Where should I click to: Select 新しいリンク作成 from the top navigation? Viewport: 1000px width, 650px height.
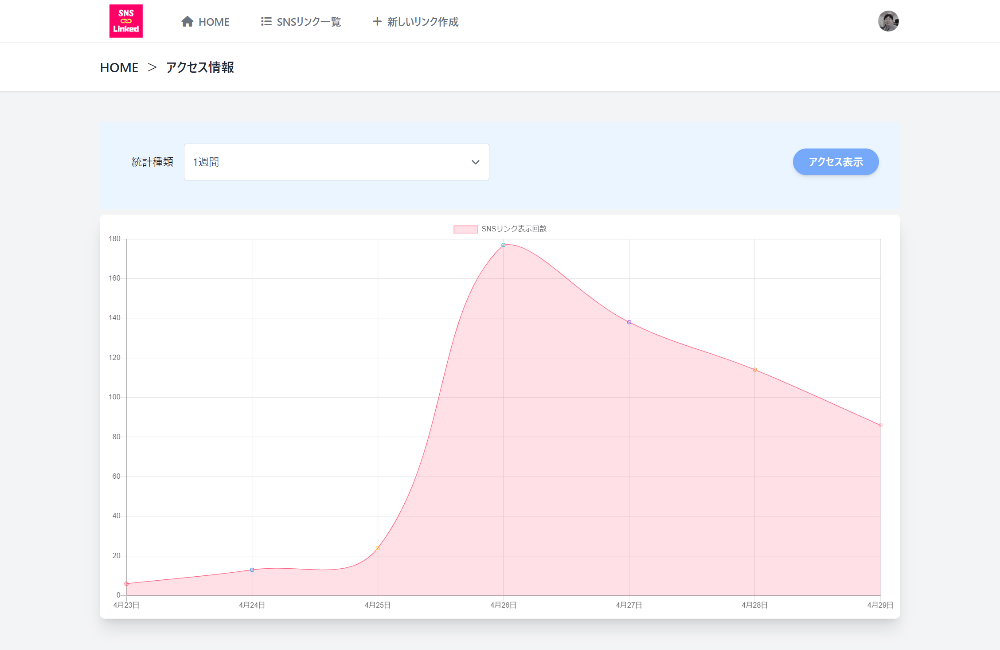point(422,20)
